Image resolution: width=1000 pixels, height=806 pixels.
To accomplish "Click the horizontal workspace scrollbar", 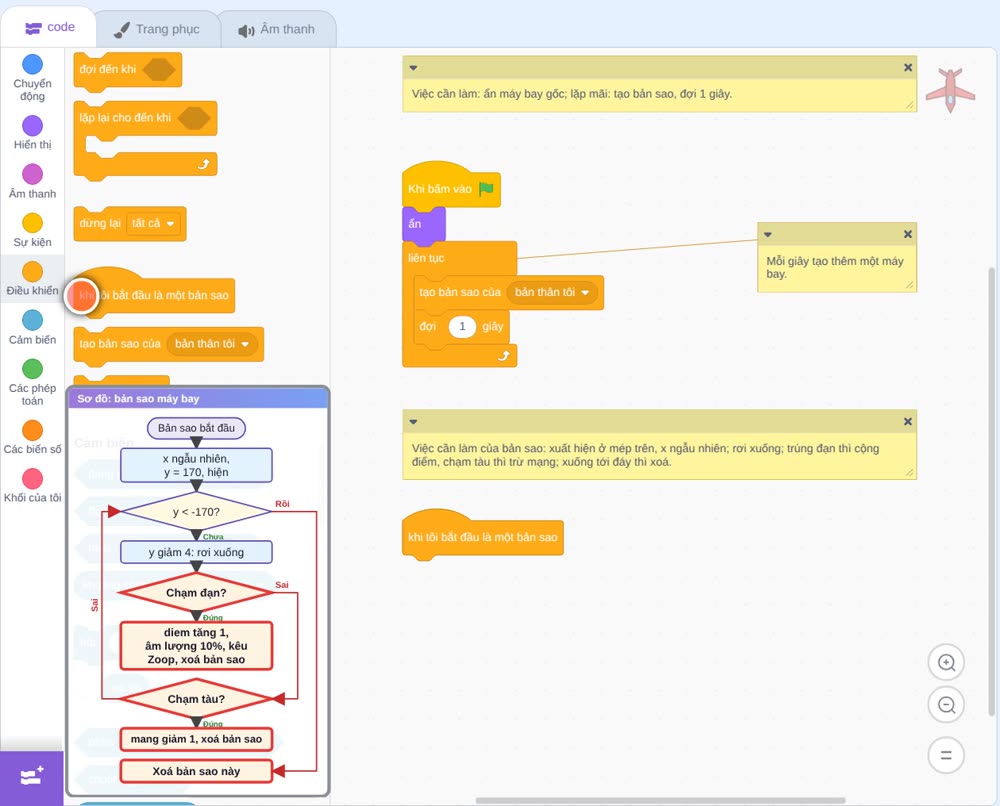I will 660,800.
